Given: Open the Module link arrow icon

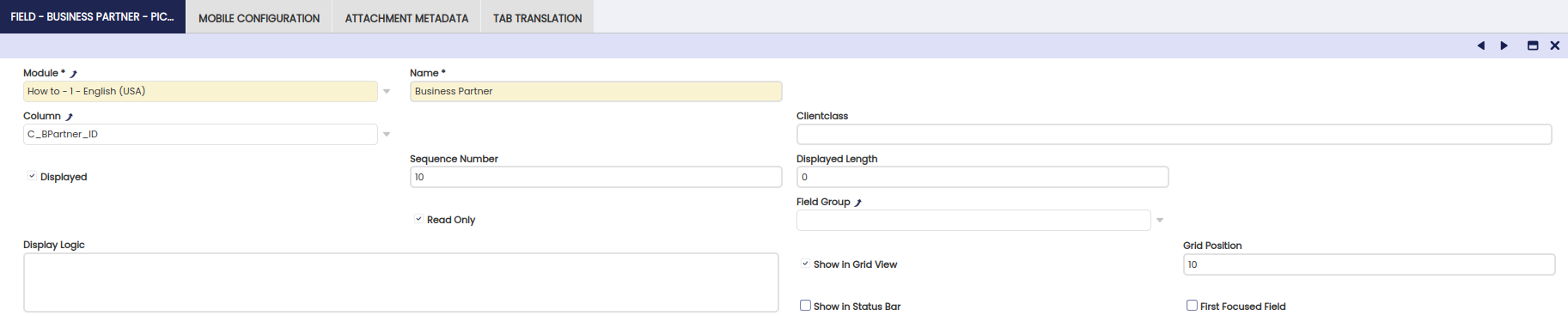Looking at the screenshot, I should tap(73, 74).
